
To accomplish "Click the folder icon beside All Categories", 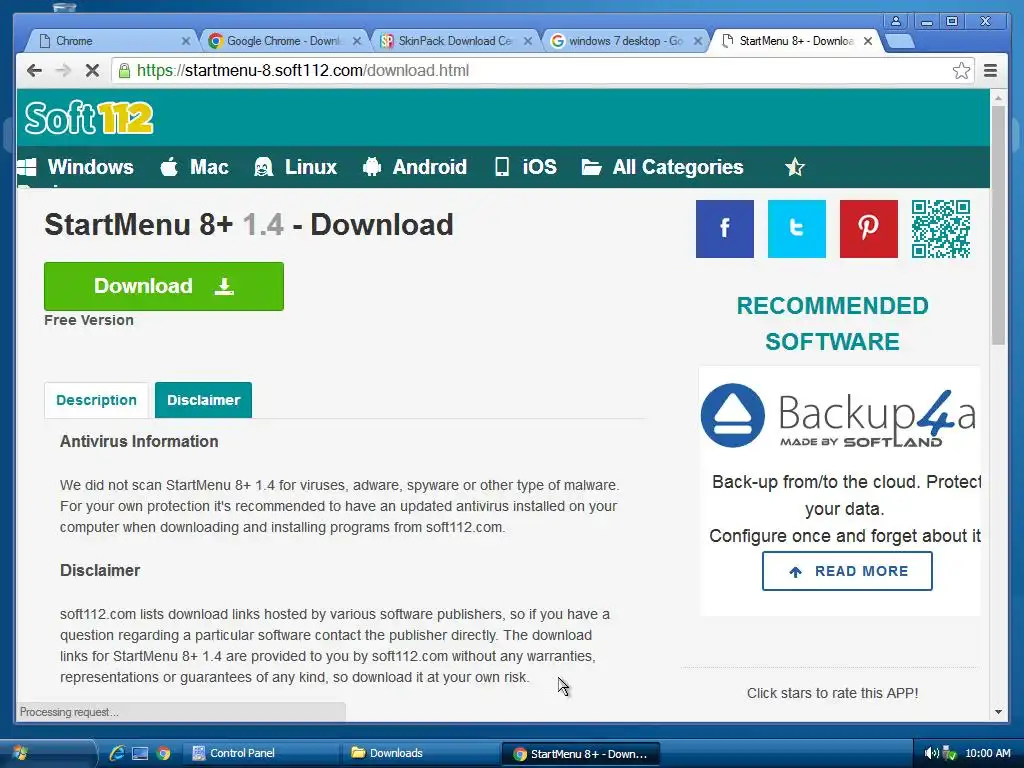I will tap(592, 167).
